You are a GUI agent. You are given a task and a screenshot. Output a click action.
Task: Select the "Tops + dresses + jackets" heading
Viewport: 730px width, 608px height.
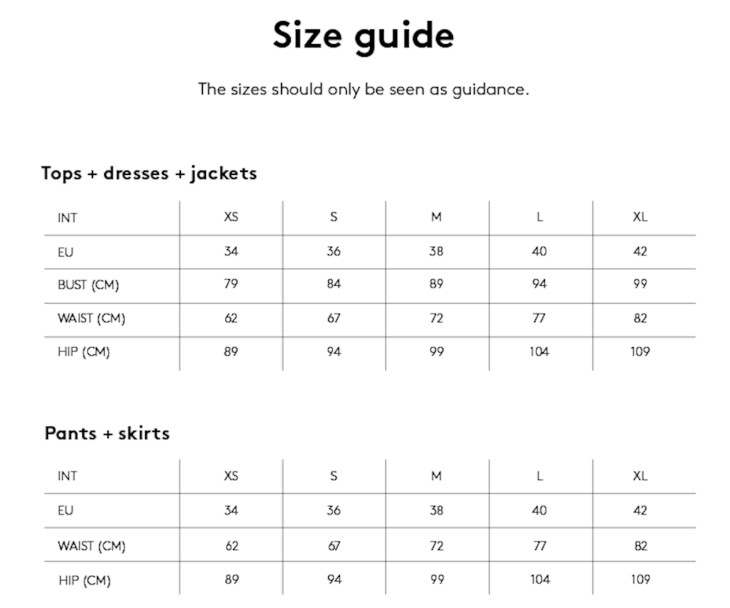(x=149, y=173)
